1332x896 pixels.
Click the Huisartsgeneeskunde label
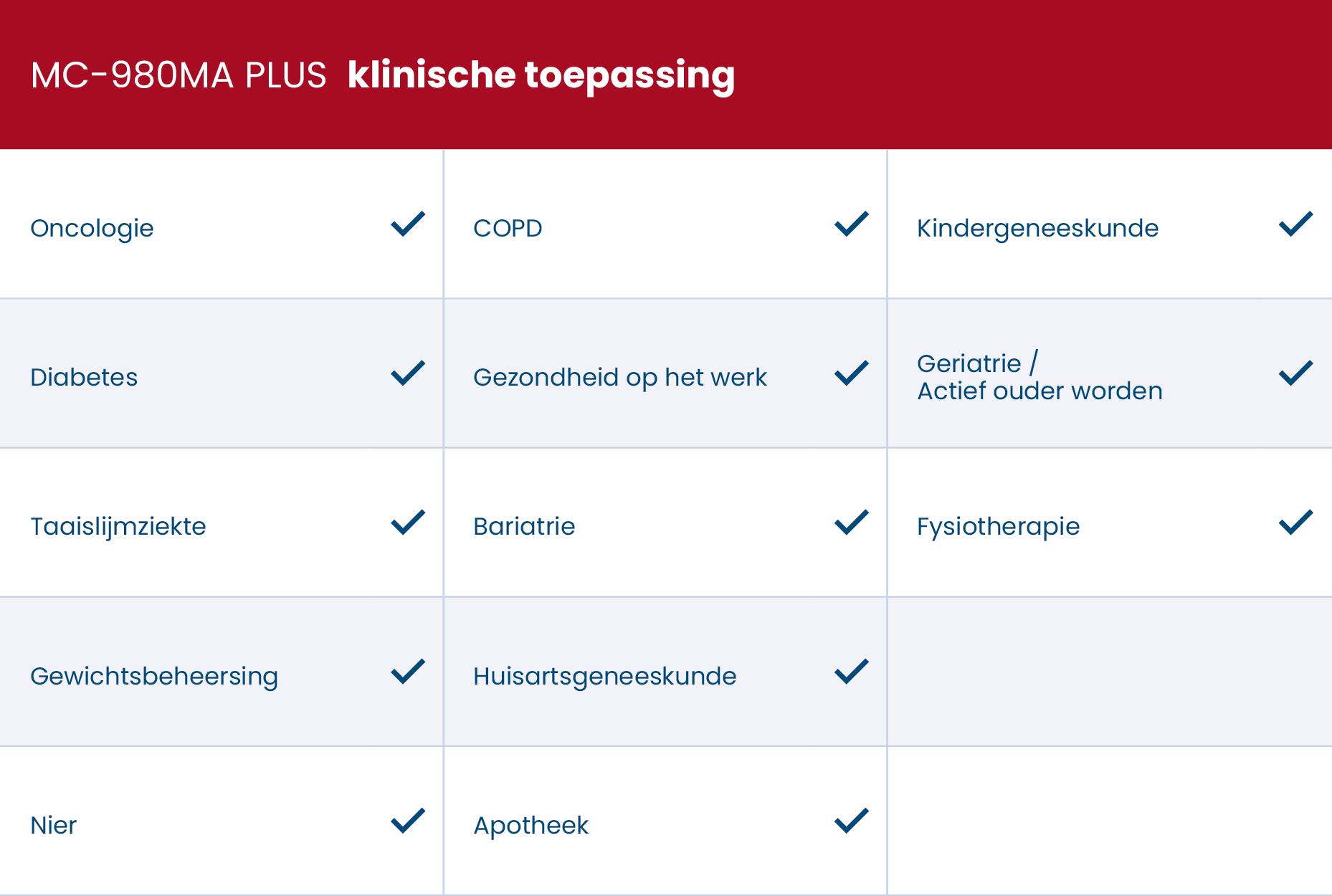tap(604, 676)
